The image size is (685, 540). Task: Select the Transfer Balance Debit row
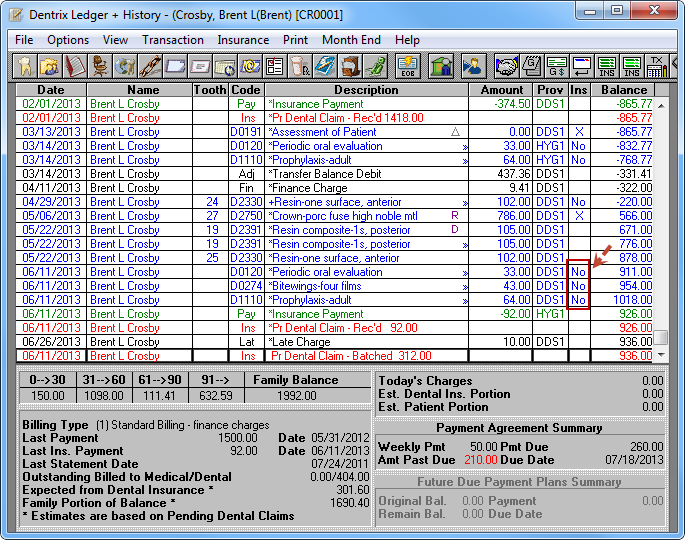[335, 173]
